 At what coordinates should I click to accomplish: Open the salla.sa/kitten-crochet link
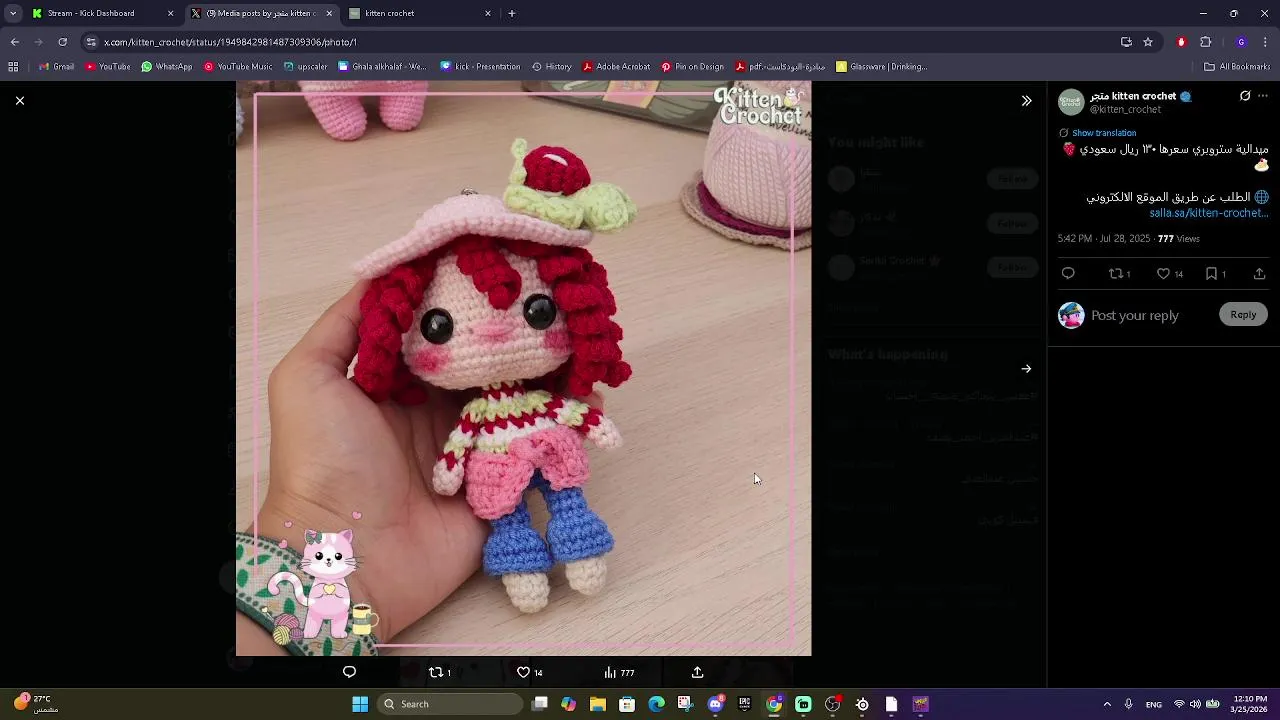1209,213
